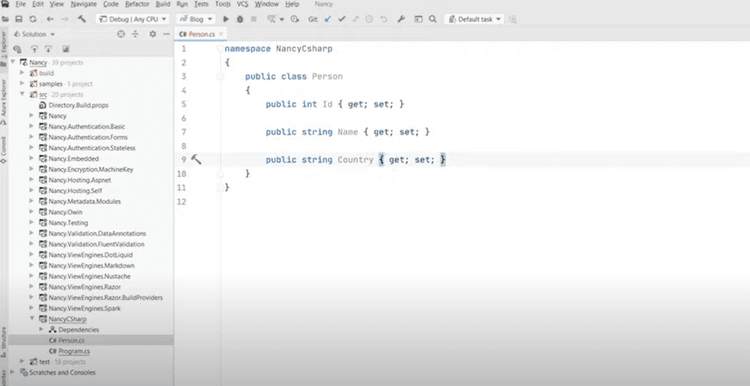This screenshot has width=750, height=386.
Task: Open the Build menu
Action: pyautogui.click(x=163, y=4)
